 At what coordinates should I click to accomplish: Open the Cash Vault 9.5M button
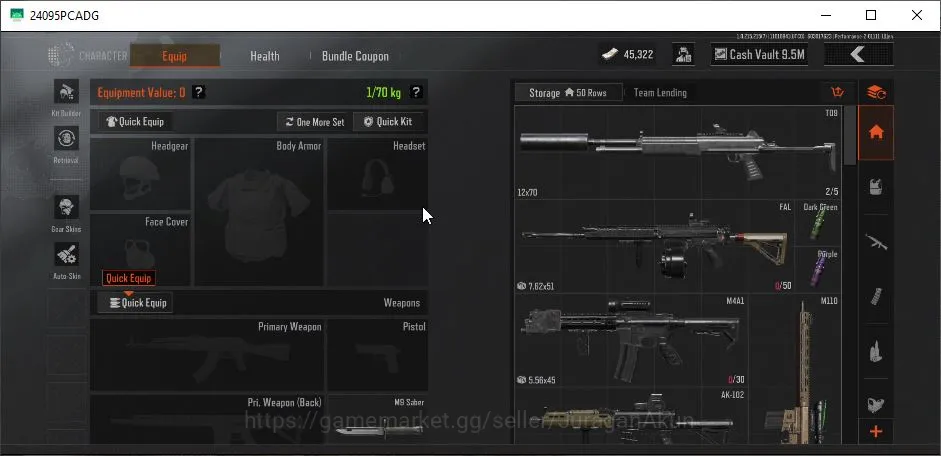click(759, 55)
